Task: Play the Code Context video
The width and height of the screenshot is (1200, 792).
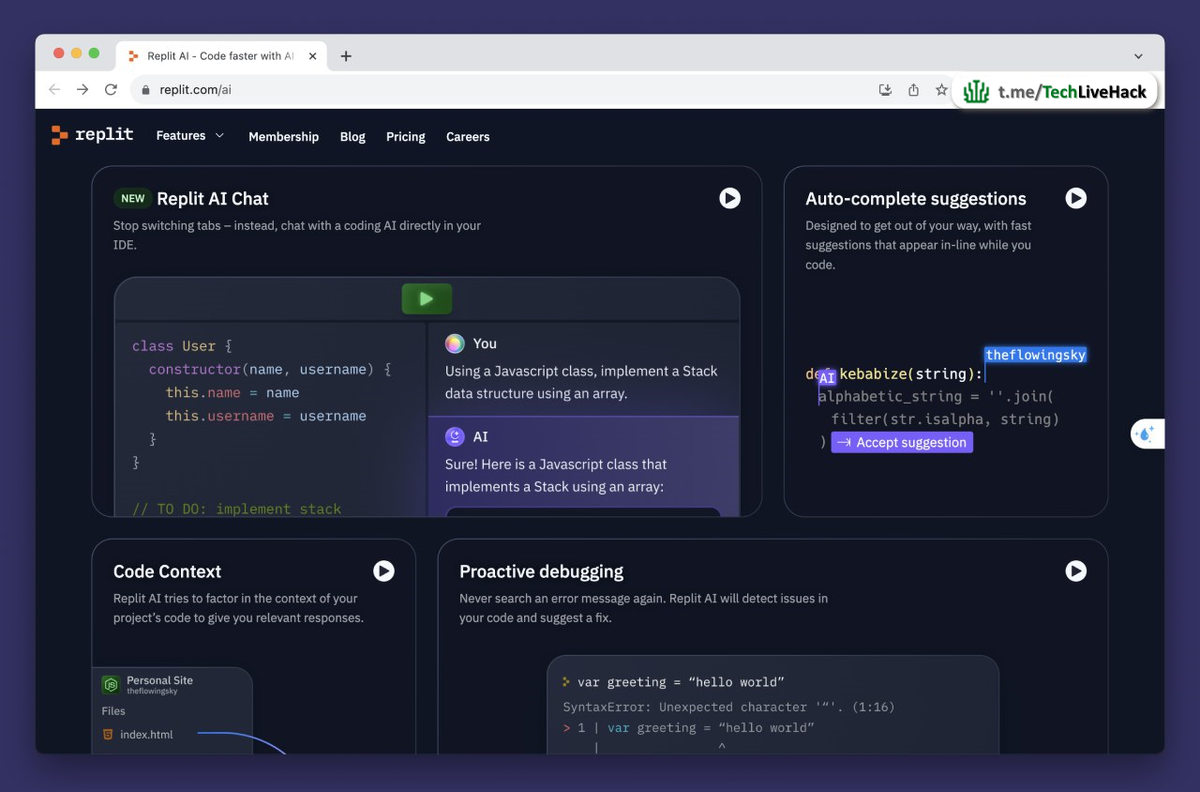Action: coord(384,571)
